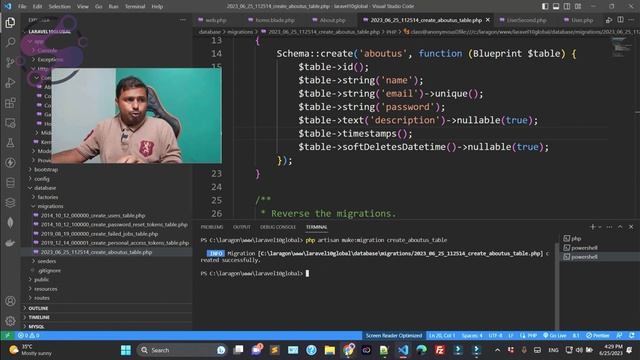Expand the OUTLINE section
This screenshot has height=360, width=640.
click(38, 308)
